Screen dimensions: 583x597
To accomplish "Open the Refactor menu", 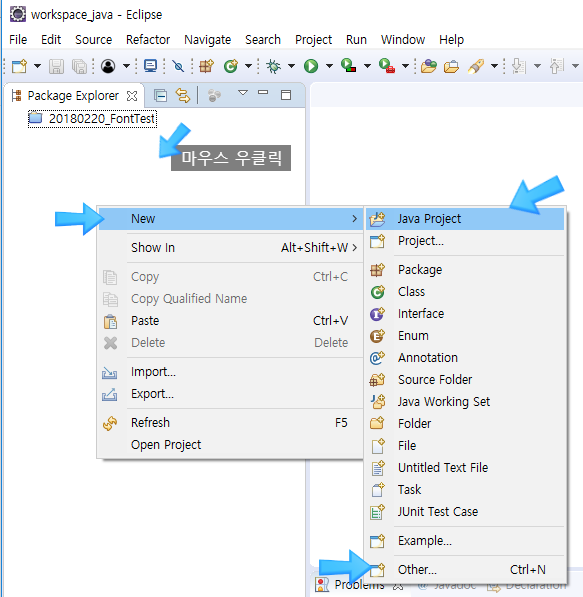I will click(148, 40).
